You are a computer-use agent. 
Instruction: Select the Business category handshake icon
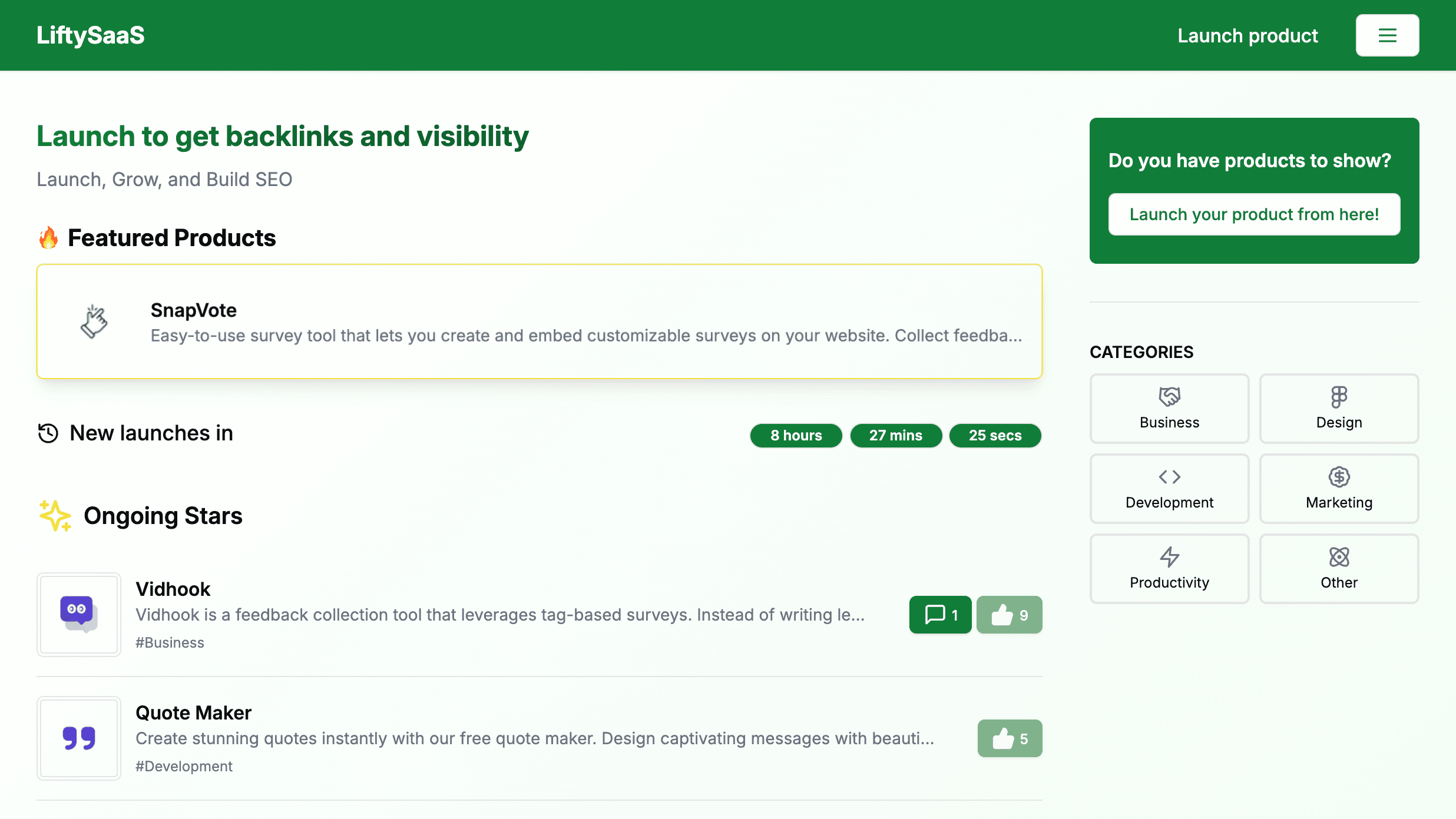(1170, 396)
